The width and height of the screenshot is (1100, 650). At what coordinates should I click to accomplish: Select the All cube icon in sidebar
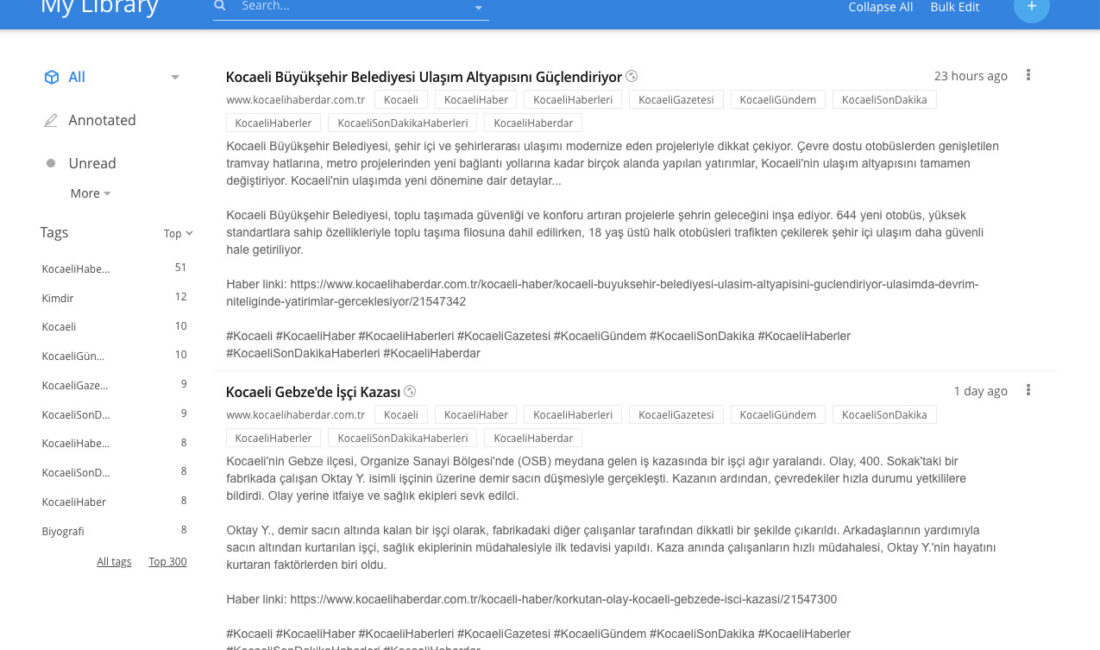[51, 77]
